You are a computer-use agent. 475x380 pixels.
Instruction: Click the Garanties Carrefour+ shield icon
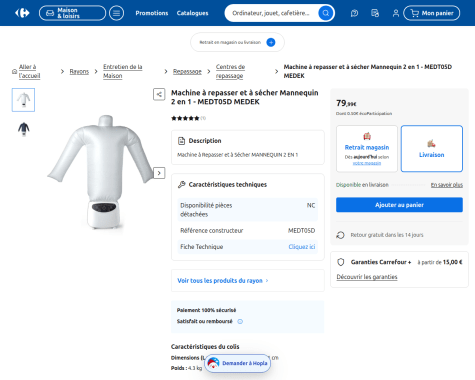pyautogui.click(x=341, y=262)
